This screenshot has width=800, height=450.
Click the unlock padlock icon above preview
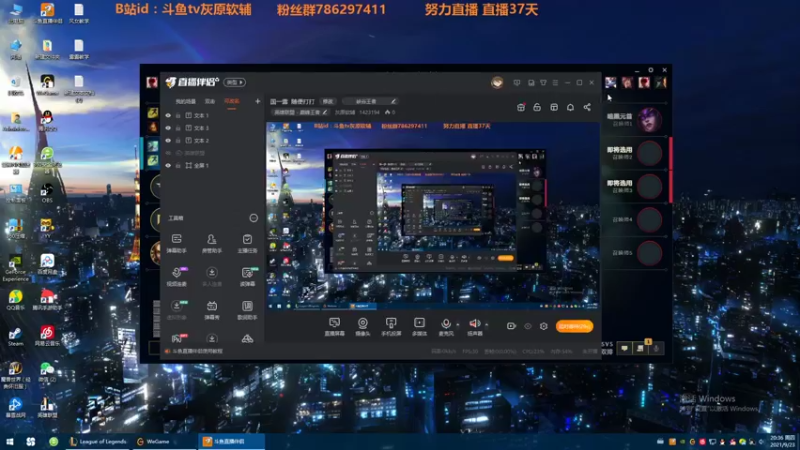coord(537,107)
